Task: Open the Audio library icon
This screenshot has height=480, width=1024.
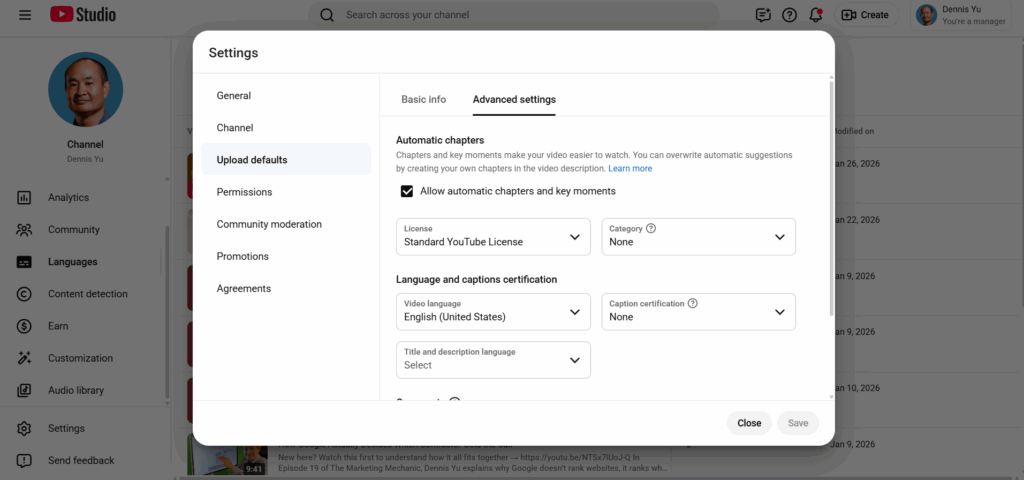Action: 25,390
